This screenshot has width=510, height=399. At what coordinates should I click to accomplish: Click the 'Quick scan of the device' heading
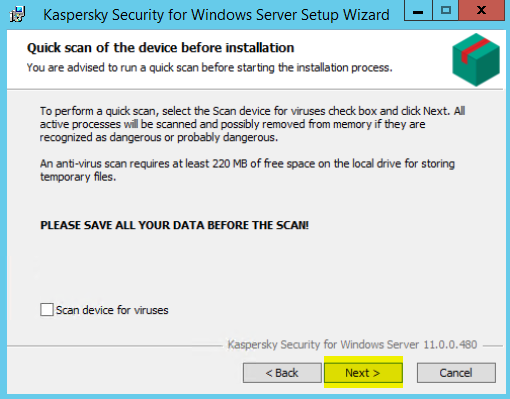[x=160, y=48]
